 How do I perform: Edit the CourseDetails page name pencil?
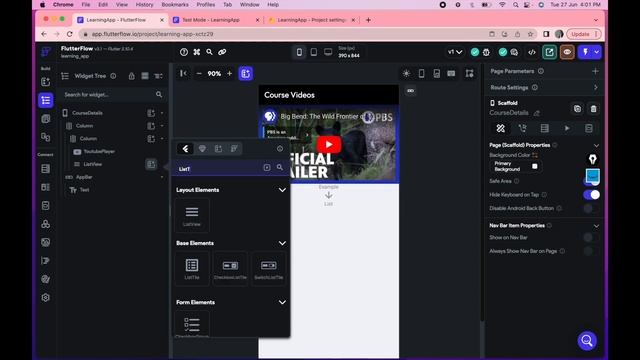(537, 113)
